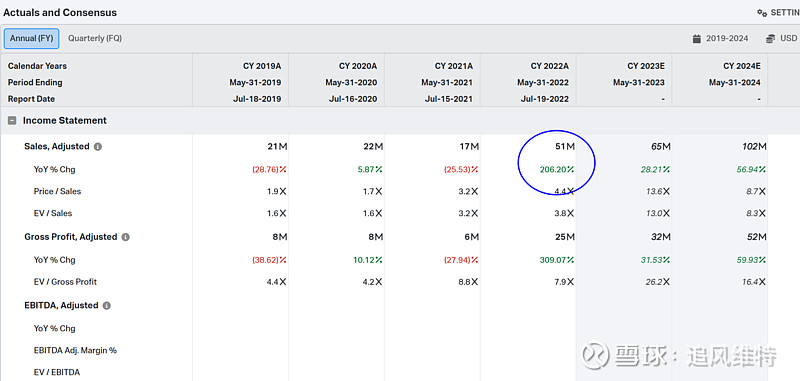Open the Settings gear icon
This screenshot has height=381, width=800.
pyautogui.click(x=762, y=13)
